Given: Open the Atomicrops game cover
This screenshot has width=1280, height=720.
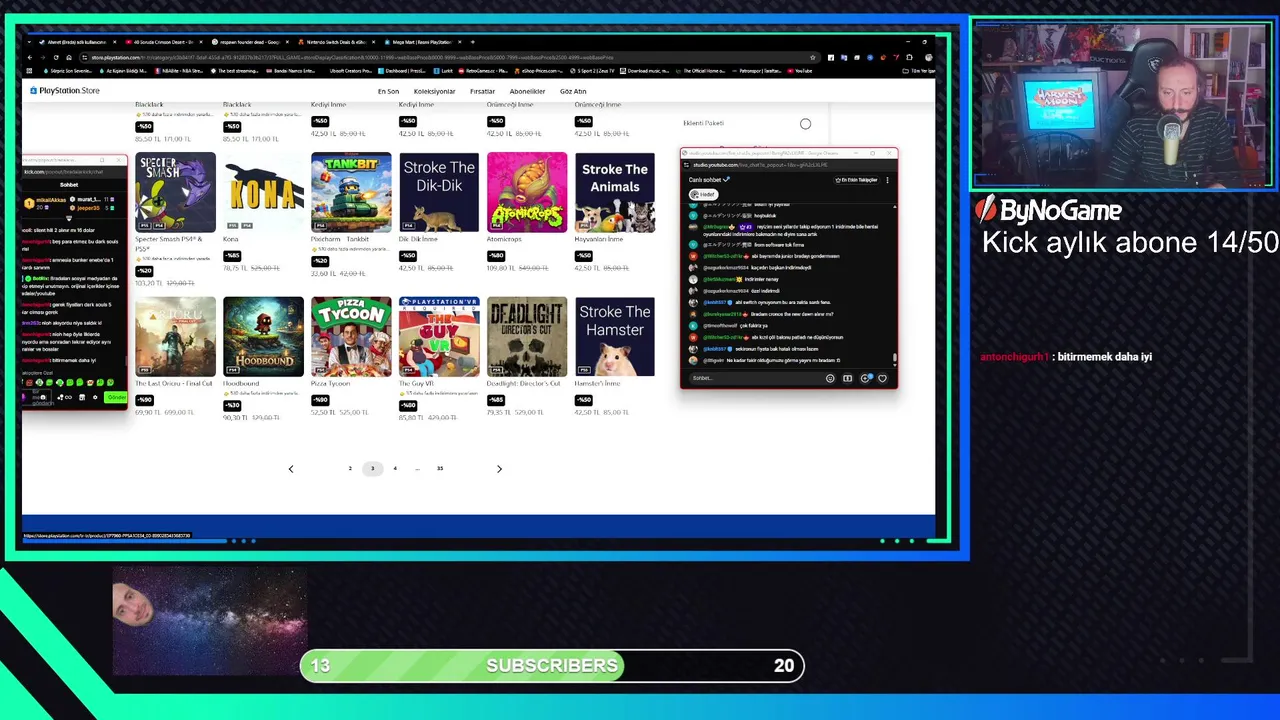Looking at the screenshot, I should pyautogui.click(x=527, y=192).
